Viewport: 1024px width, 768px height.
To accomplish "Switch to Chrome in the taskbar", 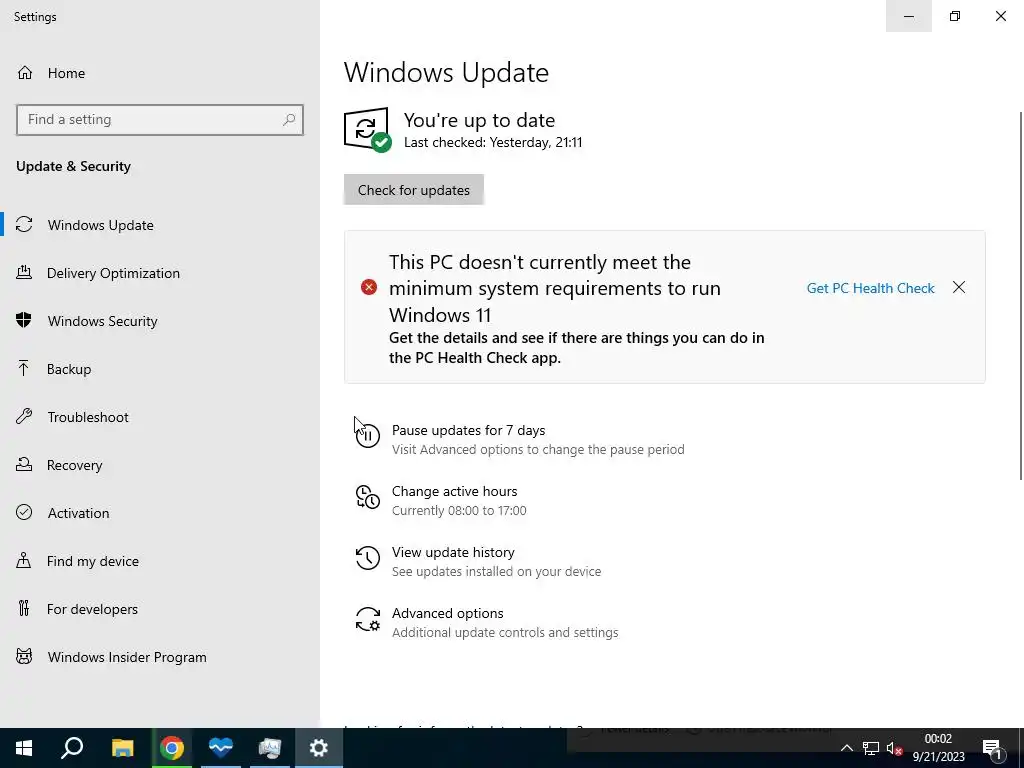I will pos(172,748).
